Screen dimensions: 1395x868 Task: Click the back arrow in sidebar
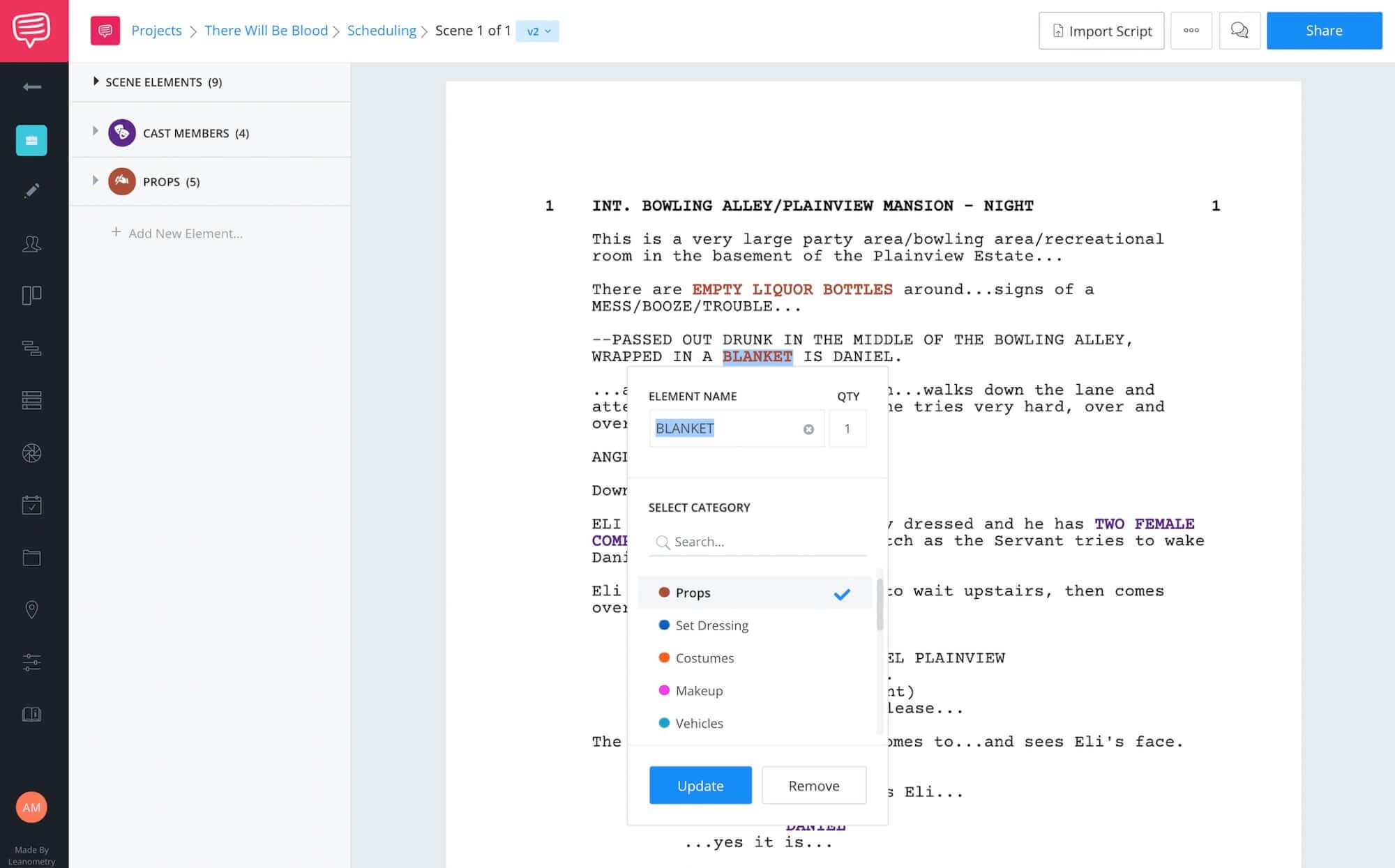[x=31, y=86]
